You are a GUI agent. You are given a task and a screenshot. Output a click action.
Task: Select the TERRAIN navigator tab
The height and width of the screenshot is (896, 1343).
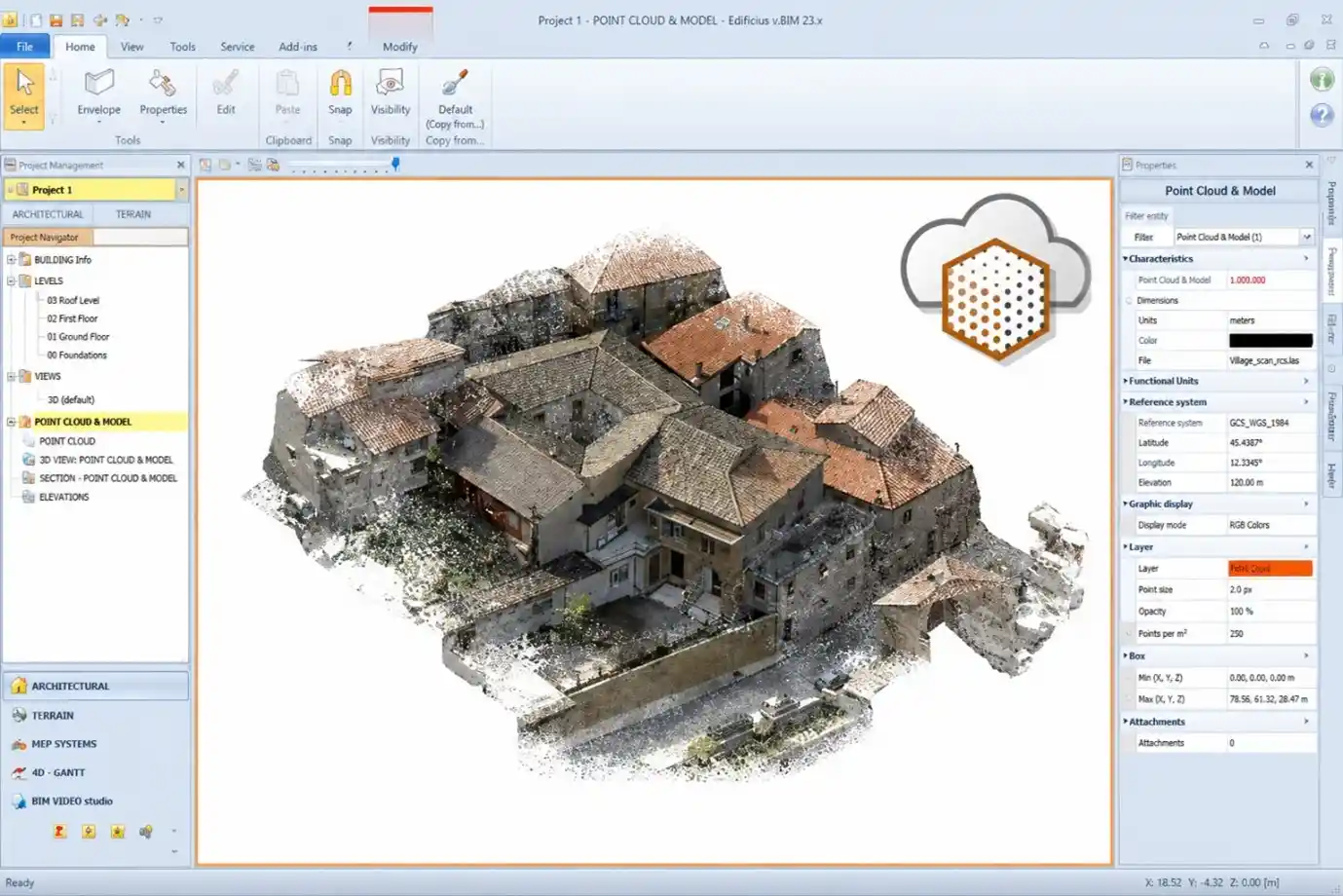point(133,214)
